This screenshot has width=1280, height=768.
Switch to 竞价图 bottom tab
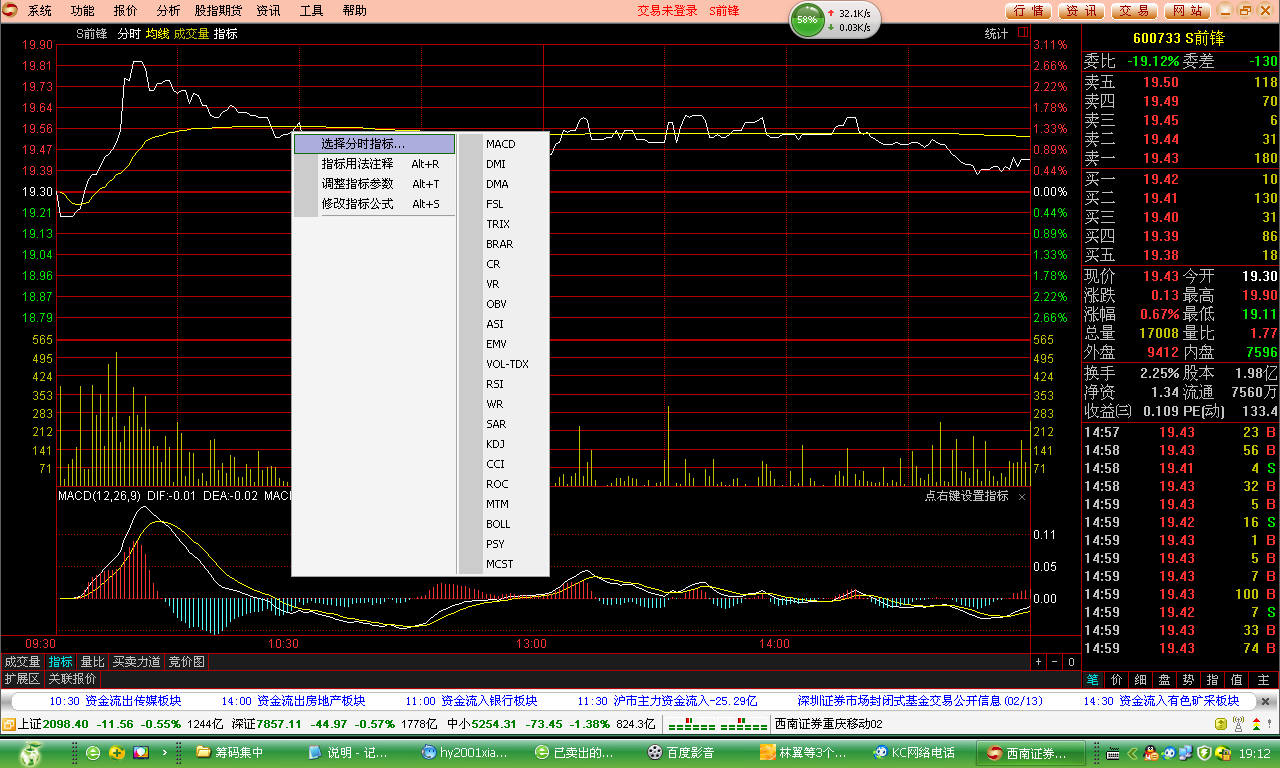186,662
